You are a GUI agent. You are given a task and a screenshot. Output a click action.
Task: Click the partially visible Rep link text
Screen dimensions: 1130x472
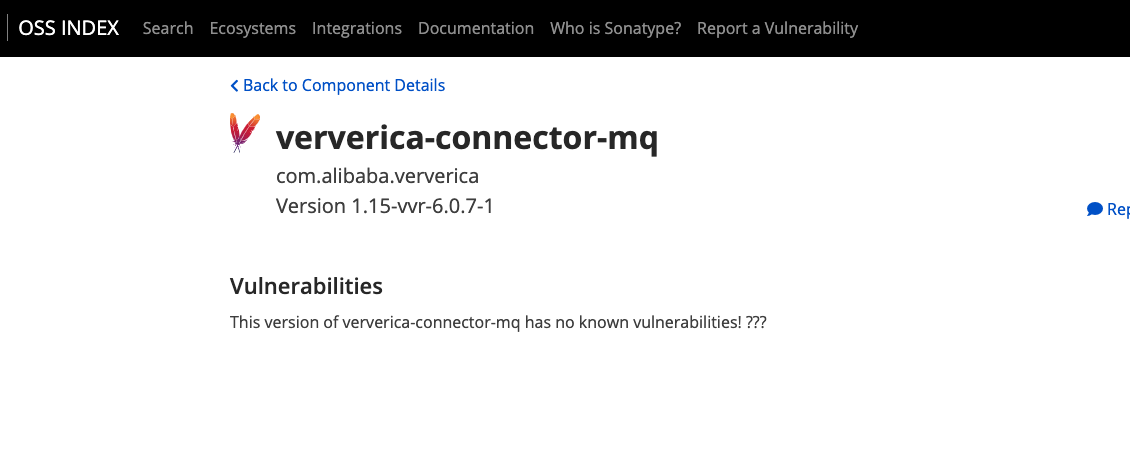tap(1118, 210)
